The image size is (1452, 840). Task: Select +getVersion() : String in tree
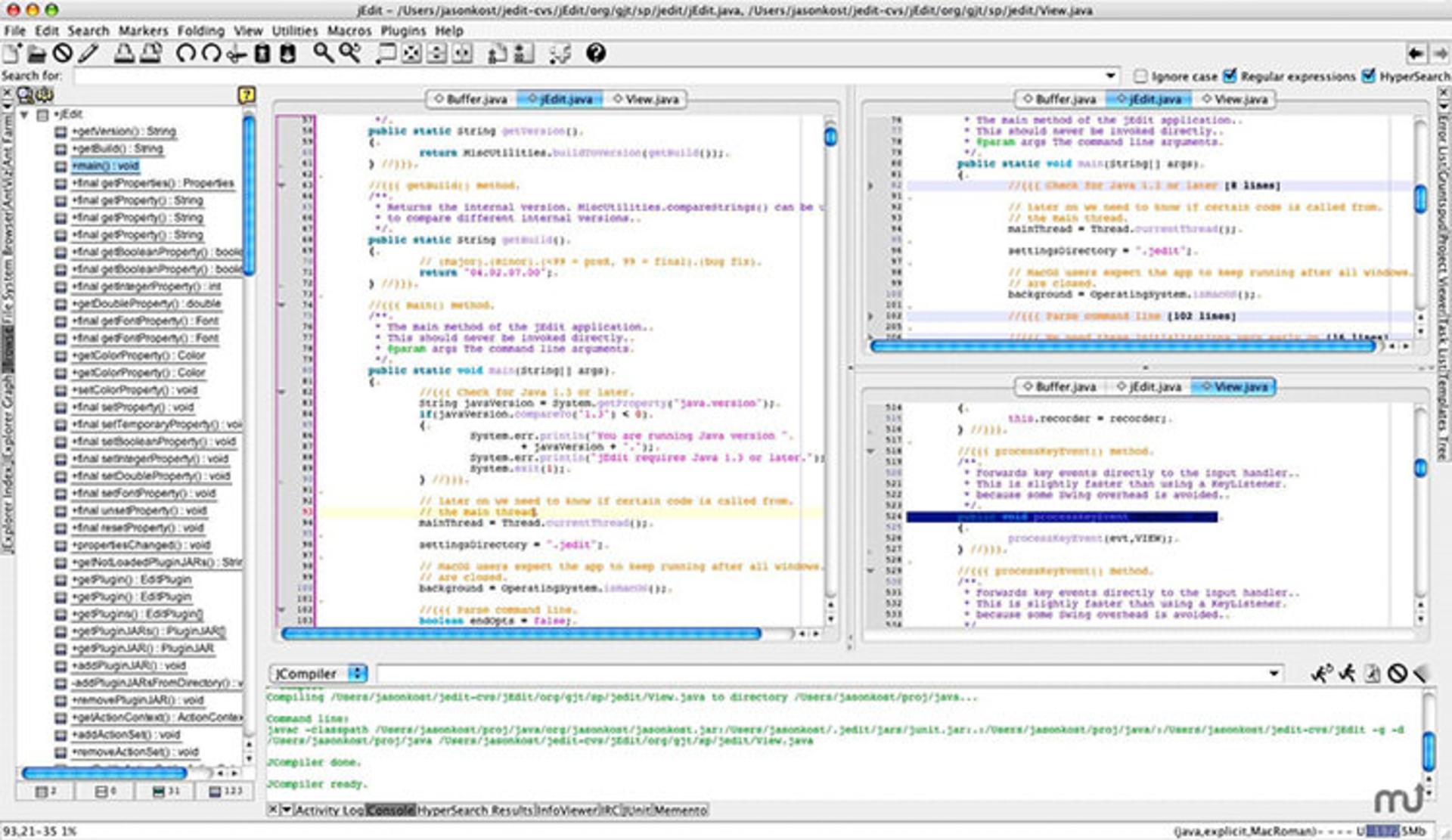click(x=124, y=132)
